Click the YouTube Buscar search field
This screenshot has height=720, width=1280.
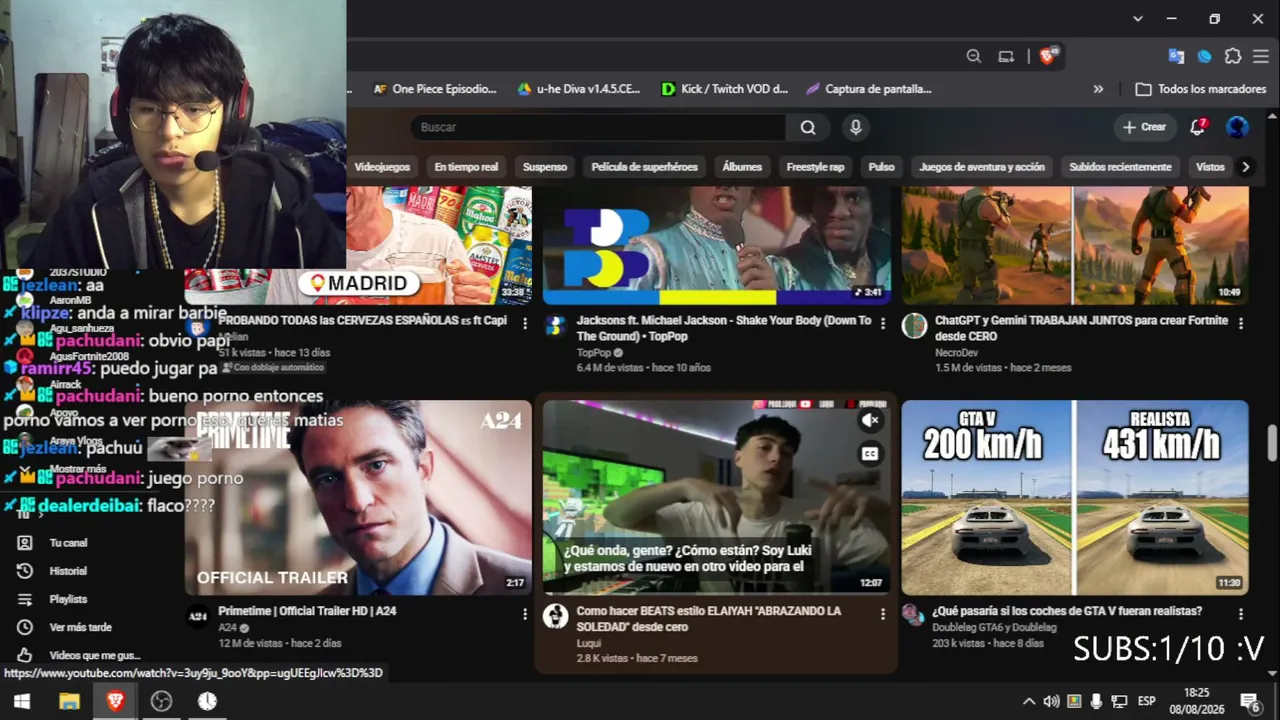598,127
